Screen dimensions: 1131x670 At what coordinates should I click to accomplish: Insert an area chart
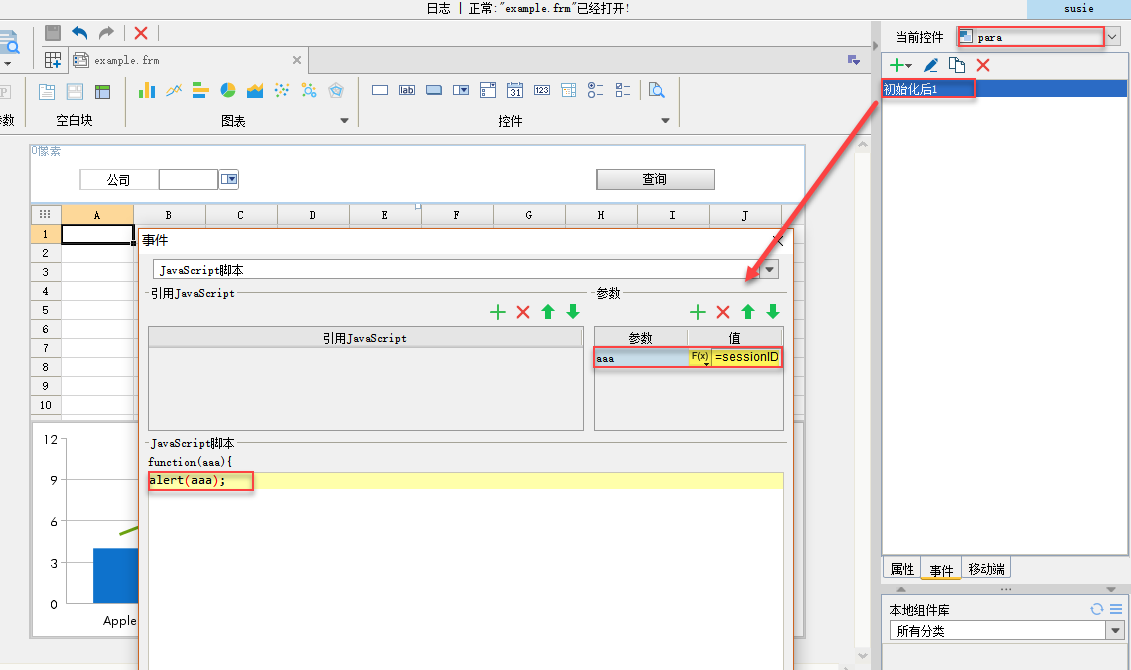pyautogui.click(x=255, y=90)
